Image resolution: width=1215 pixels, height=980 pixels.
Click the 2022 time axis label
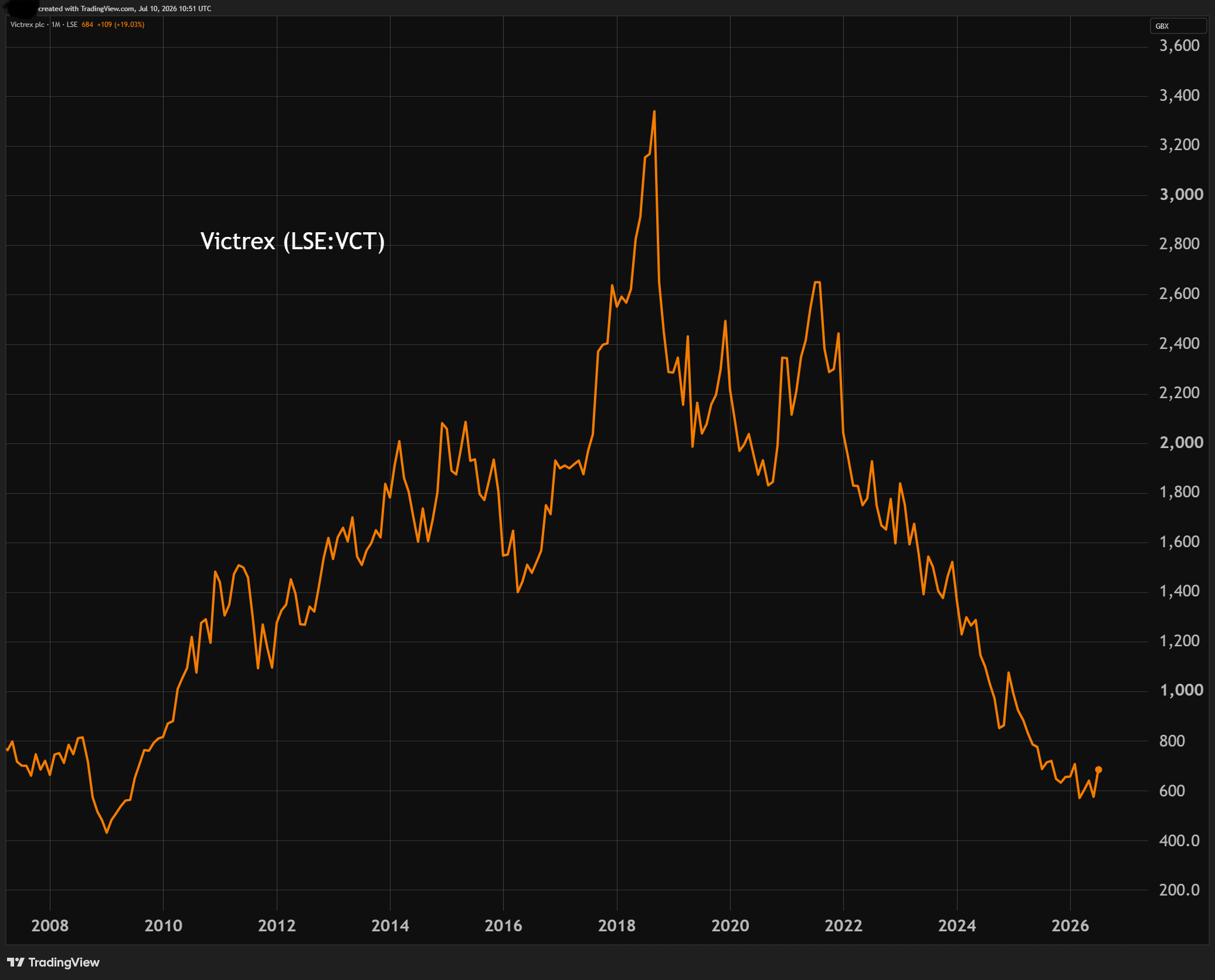pyautogui.click(x=843, y=925)
